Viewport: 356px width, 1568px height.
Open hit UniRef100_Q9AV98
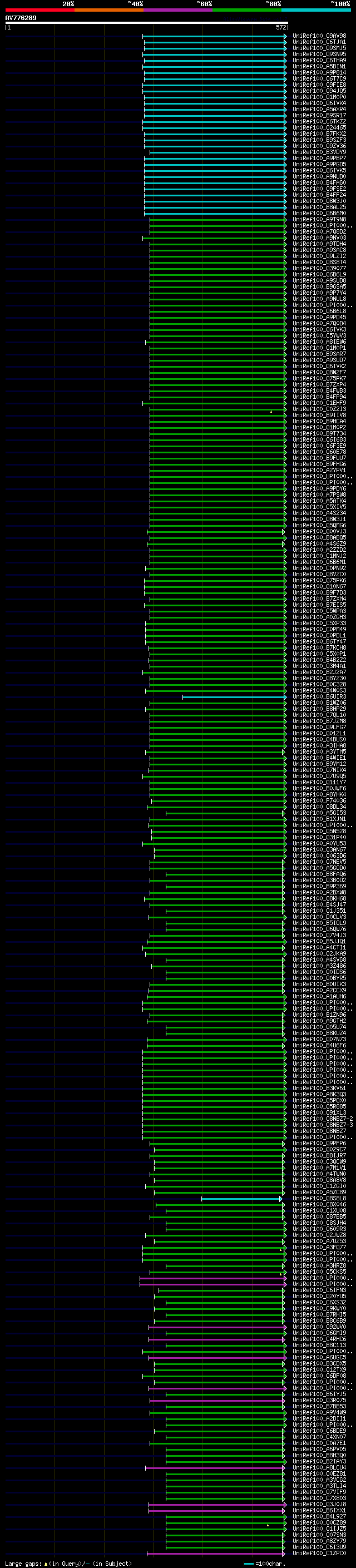coord(319,37)
